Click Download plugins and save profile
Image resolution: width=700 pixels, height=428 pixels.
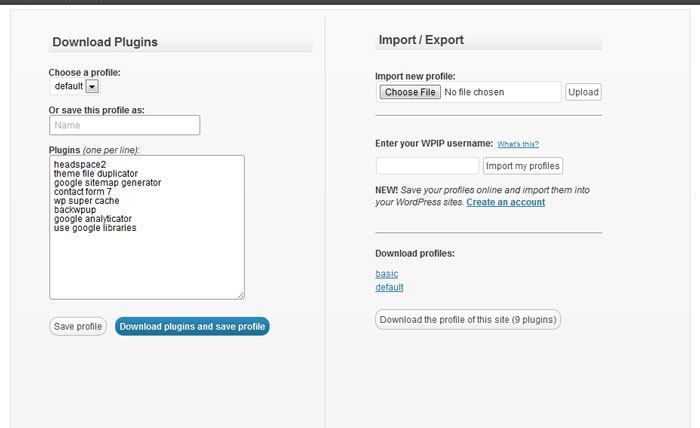click(192, 326)
